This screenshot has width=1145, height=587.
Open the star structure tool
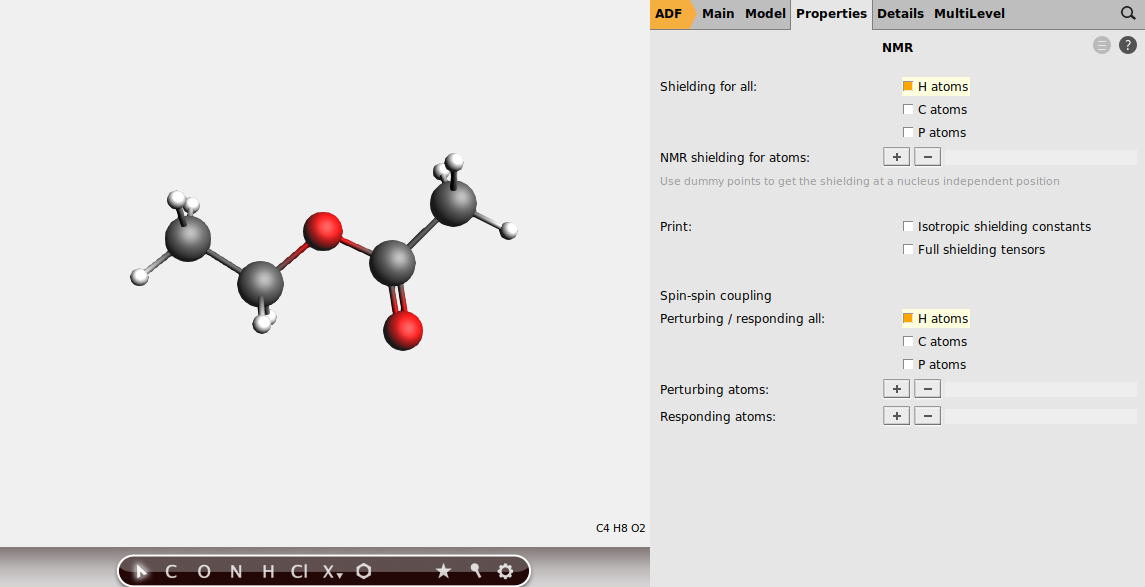tap(443, 571)
